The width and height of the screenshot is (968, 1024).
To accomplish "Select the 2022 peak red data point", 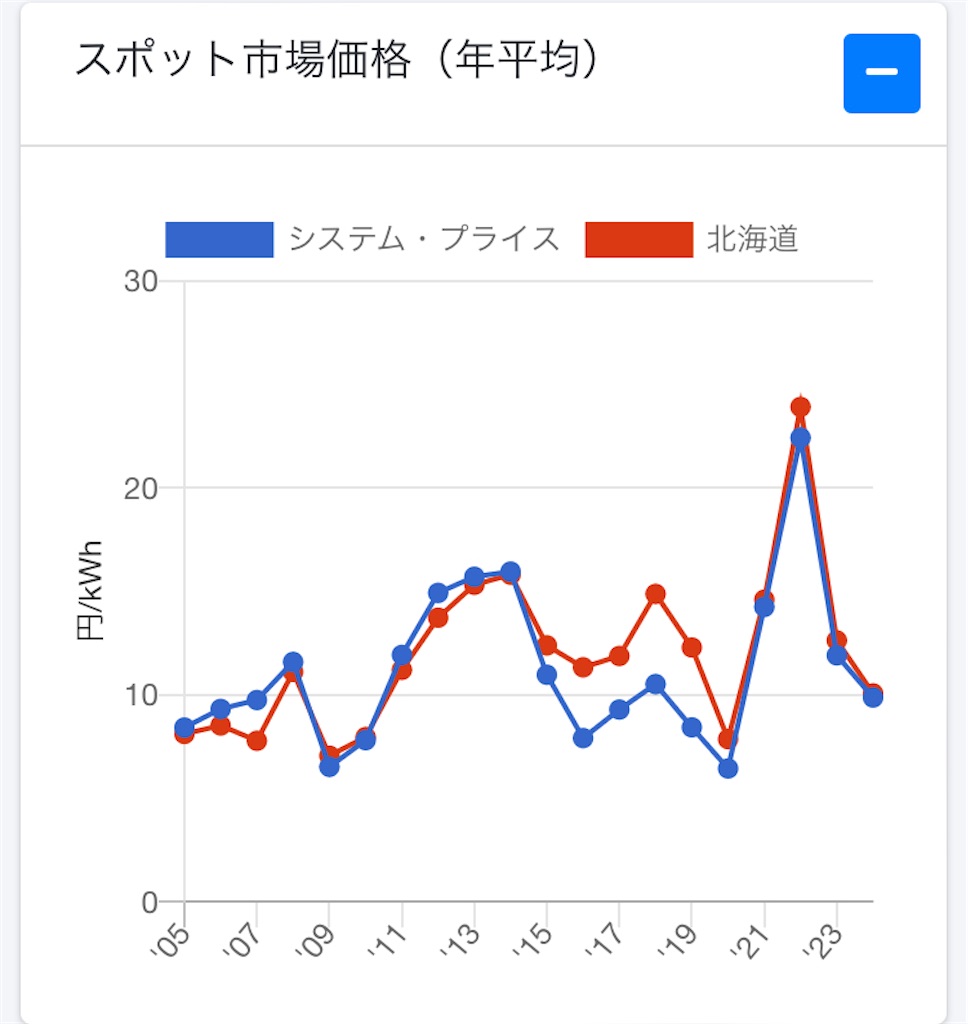I will click(x=799, y=405).
